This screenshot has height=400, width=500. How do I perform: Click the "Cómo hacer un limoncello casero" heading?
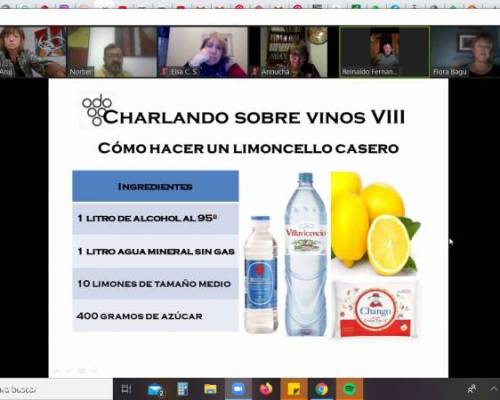[248, 148]
